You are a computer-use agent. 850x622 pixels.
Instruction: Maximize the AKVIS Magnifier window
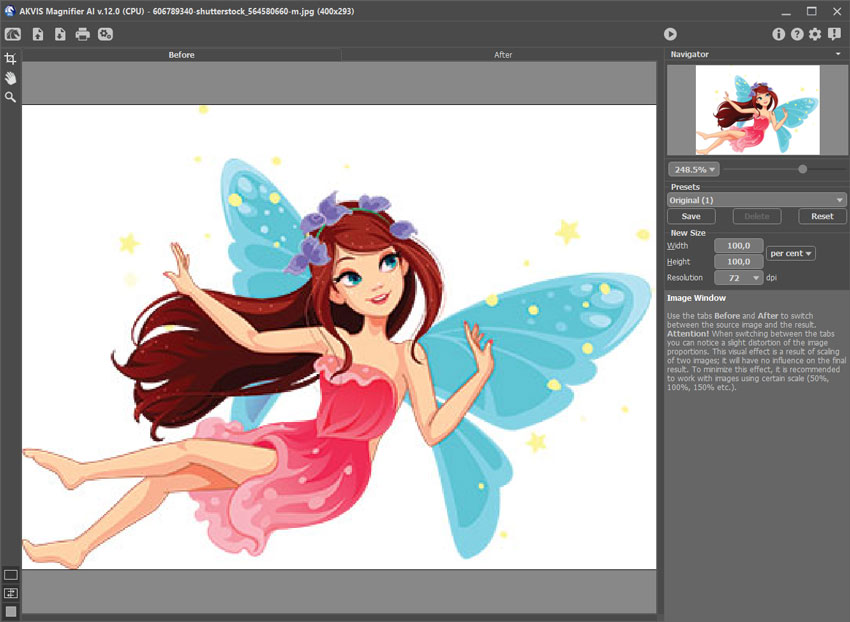(812, 11)
